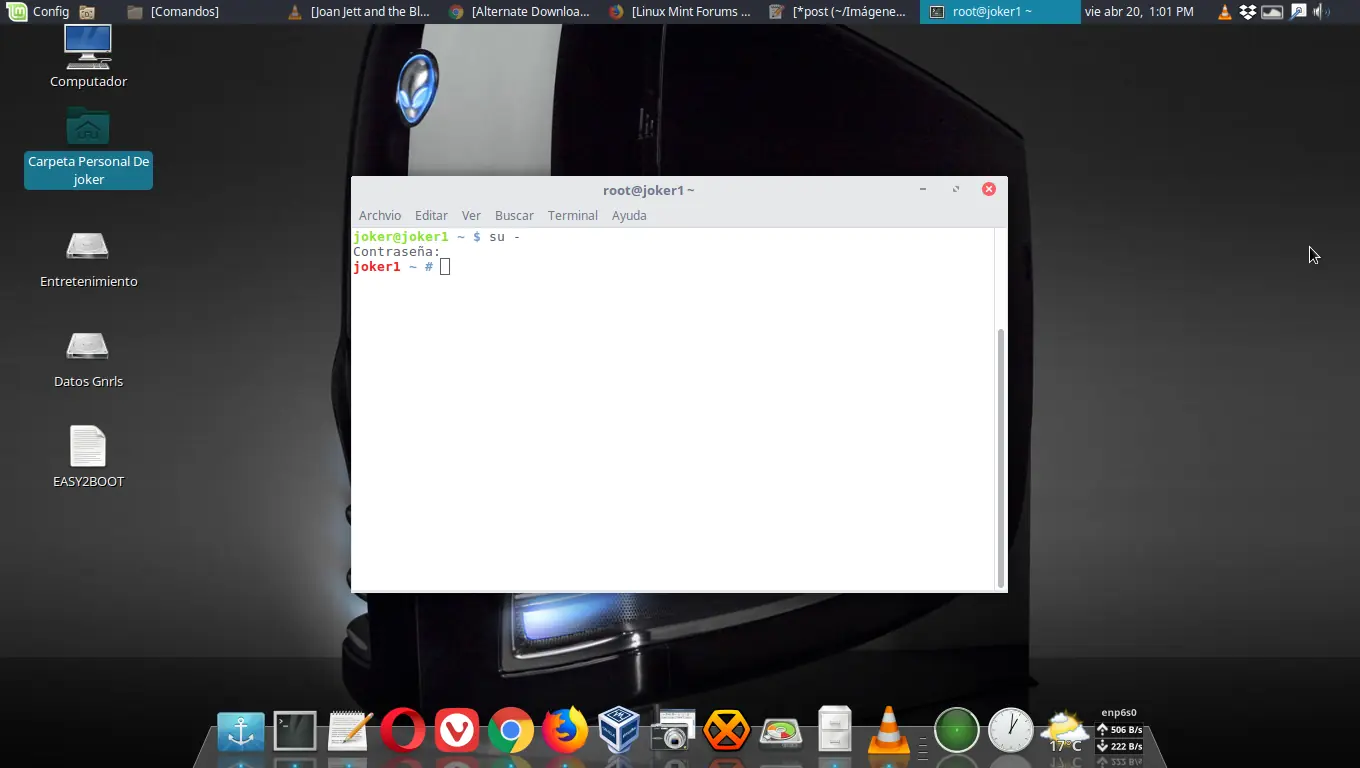Open the screenshot camera tool in dock
Screen dimensions: 1360x768
click(x=673, y=731)
